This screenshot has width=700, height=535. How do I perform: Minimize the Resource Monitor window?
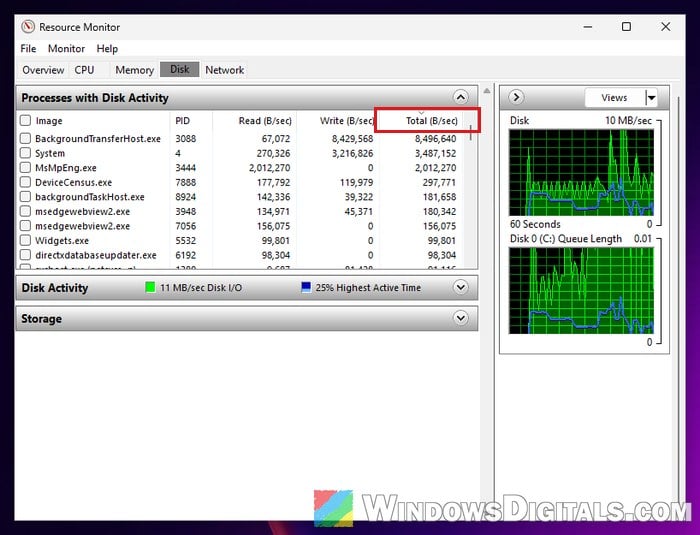click(588, 27)
